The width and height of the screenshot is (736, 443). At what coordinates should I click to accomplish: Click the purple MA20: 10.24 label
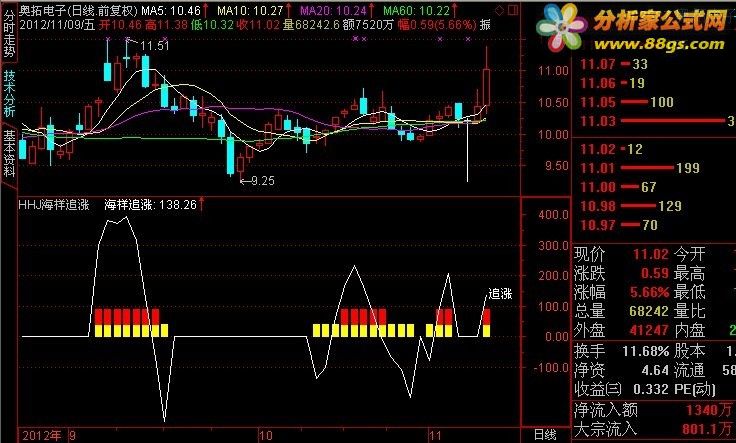pos(334,10)
